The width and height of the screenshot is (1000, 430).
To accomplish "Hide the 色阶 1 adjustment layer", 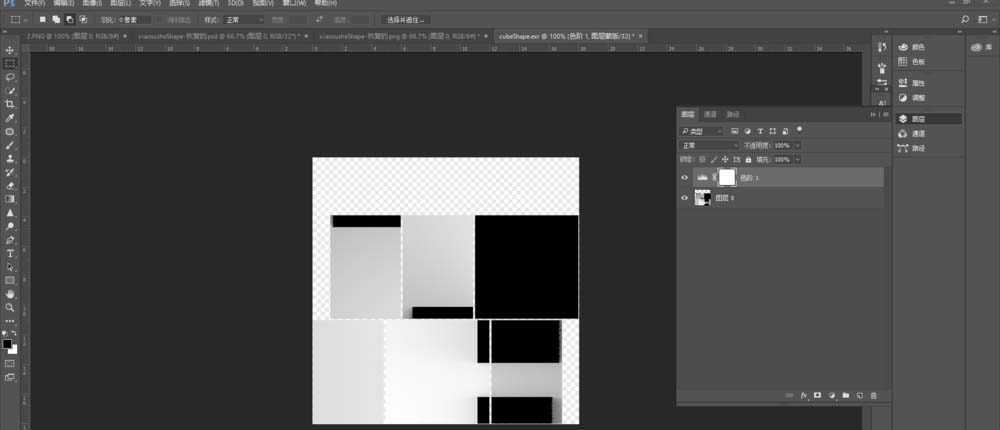I will (x=685, y=177).
